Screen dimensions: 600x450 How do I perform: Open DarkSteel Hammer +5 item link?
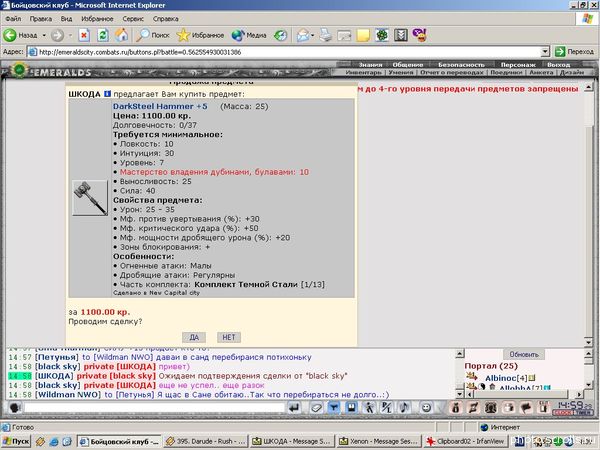click(160, 106)
